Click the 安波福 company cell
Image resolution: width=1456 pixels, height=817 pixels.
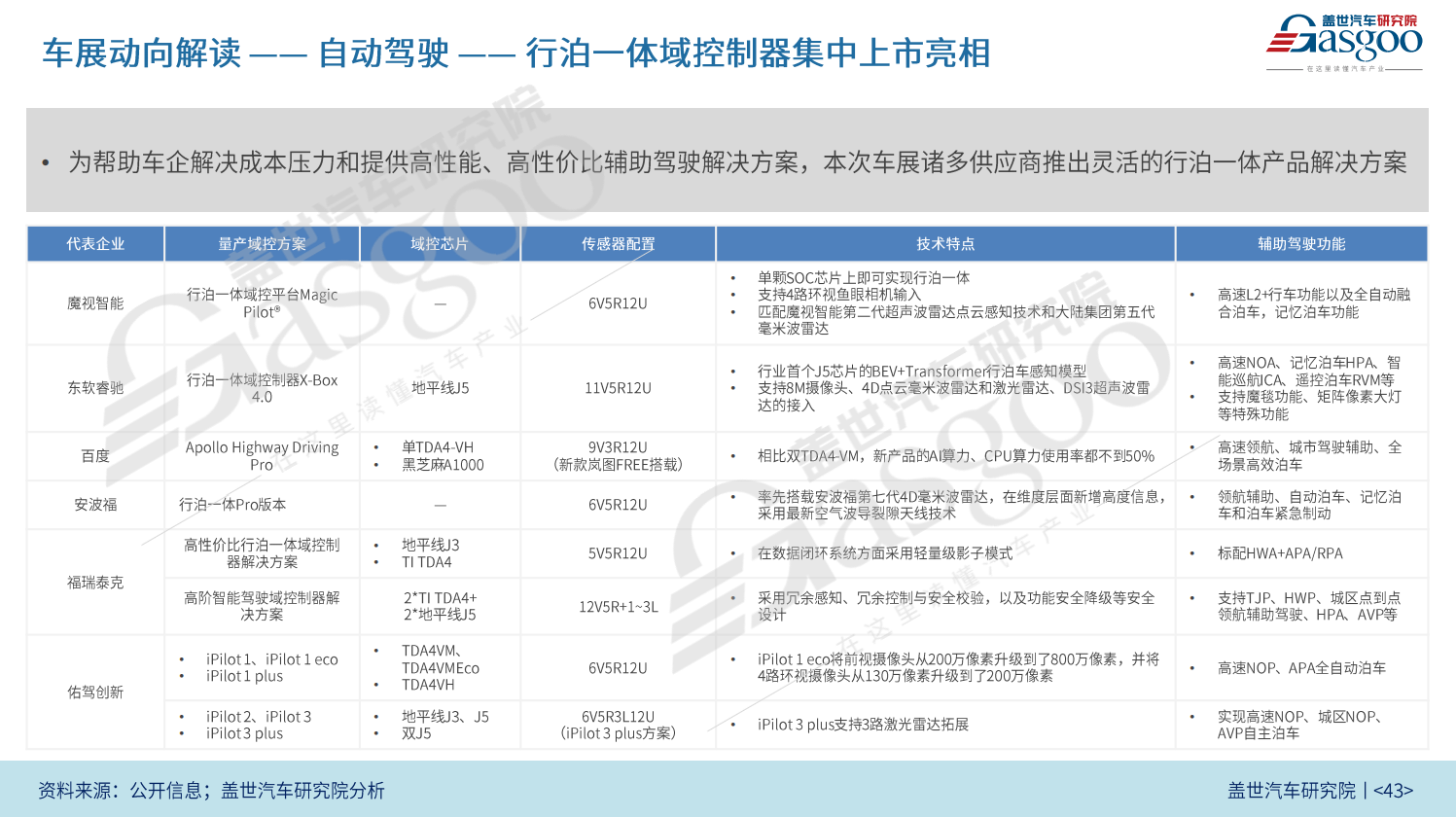(95, 505)
